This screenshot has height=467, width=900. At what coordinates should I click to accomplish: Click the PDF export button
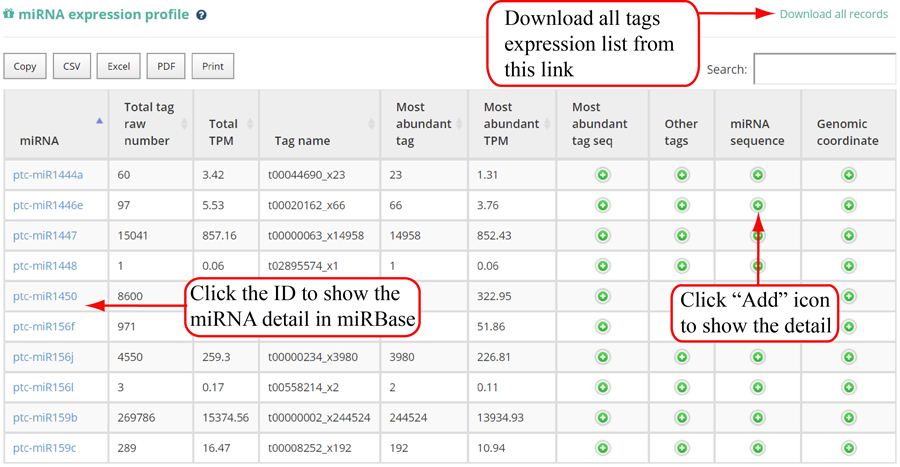click(x=166, y=67)
